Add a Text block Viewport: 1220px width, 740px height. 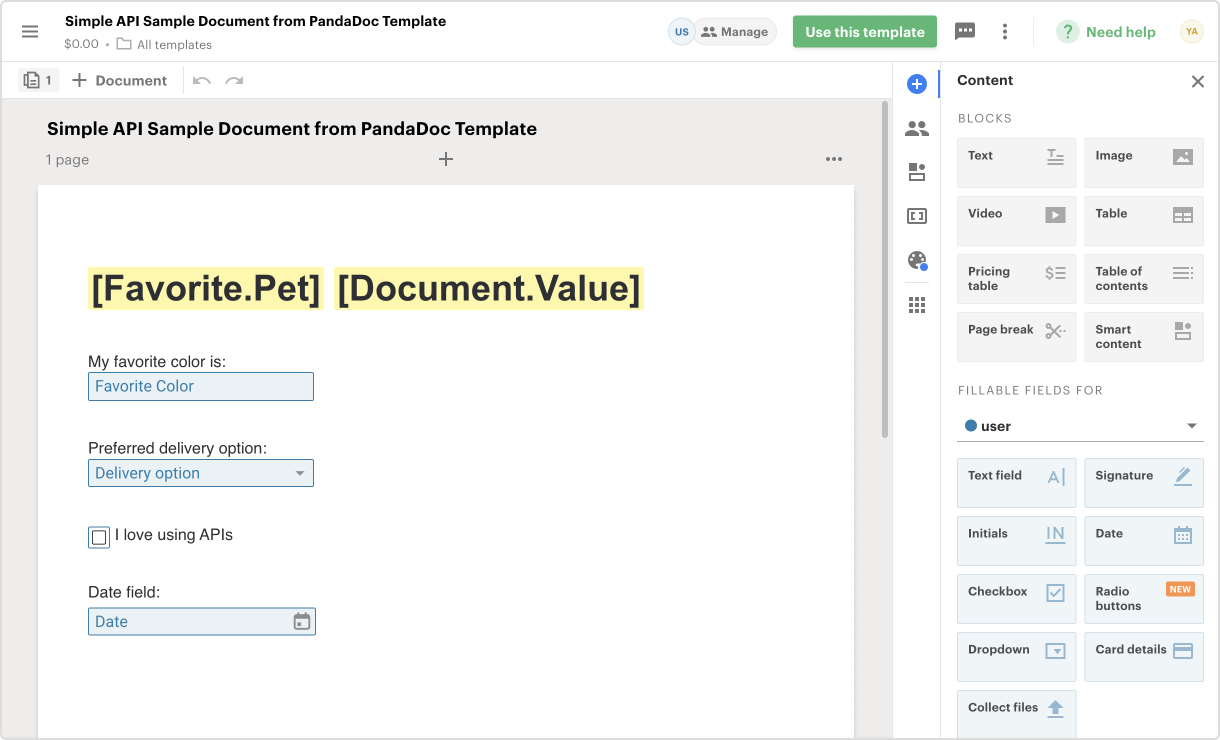(x=1017, y=163)
